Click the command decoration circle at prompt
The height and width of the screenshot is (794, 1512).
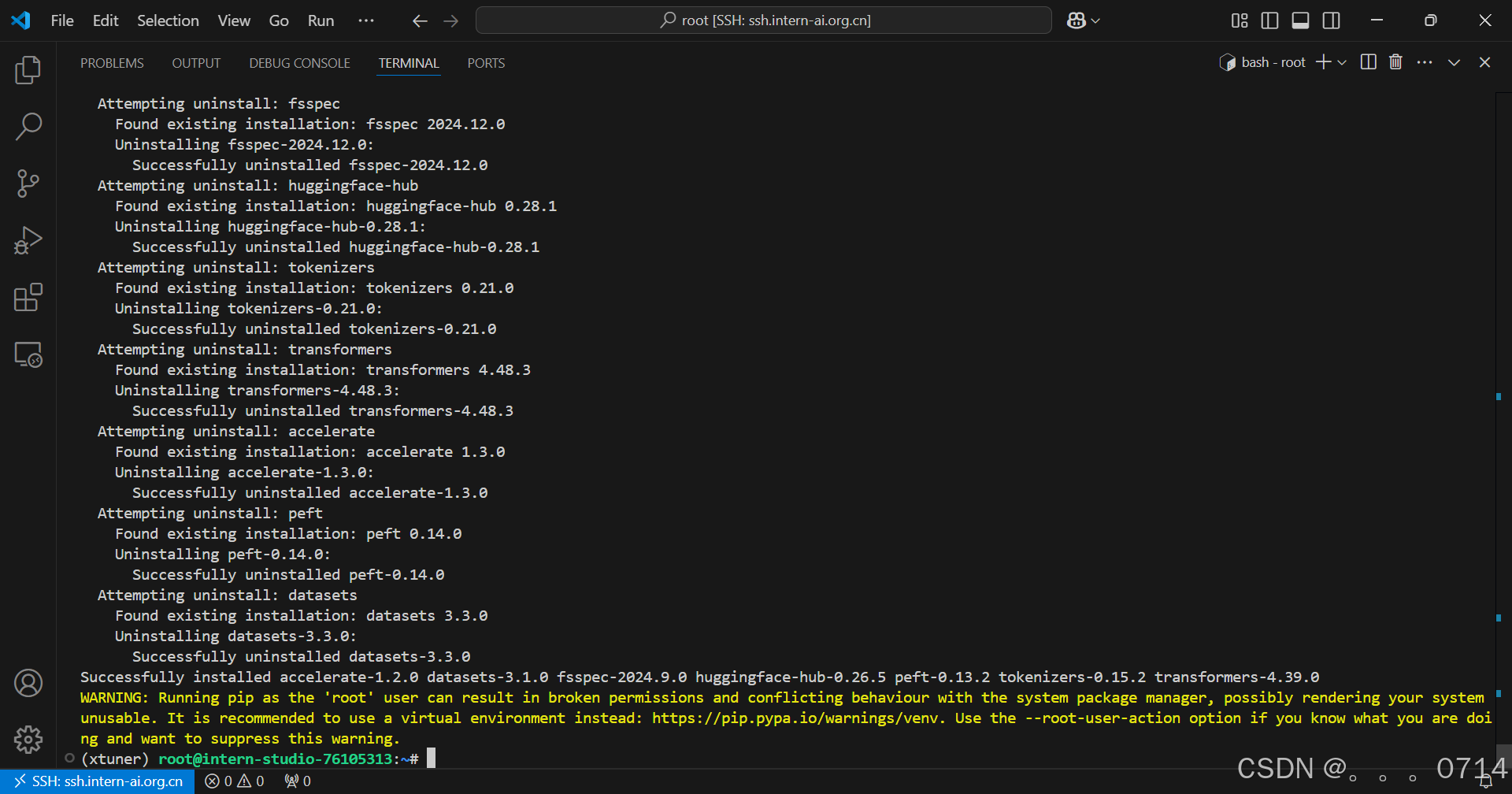(x=69, y=759)
